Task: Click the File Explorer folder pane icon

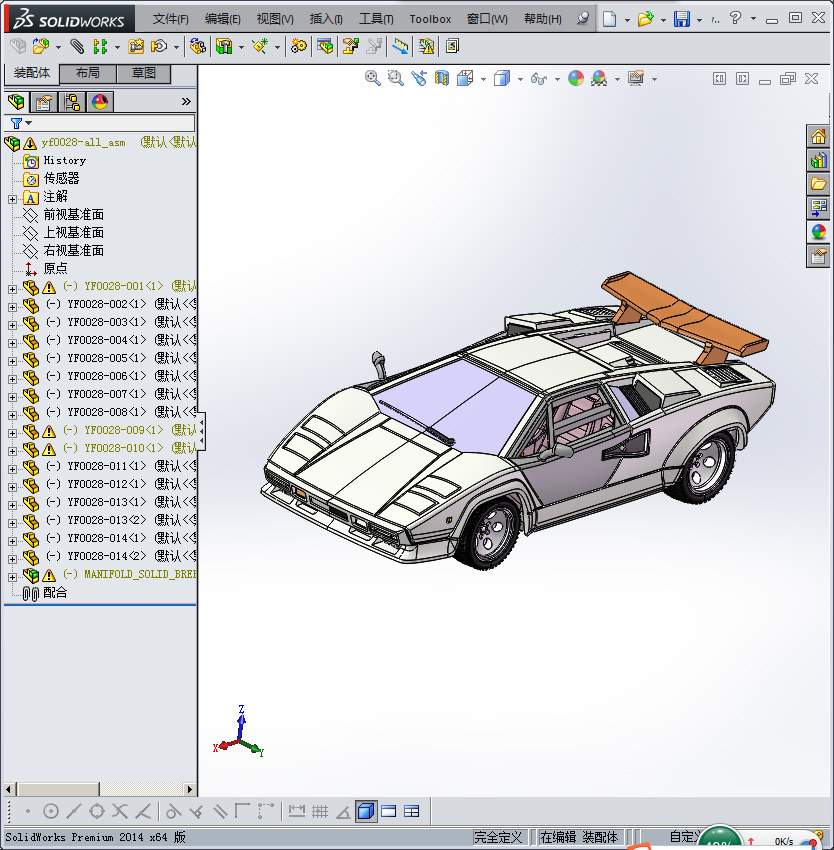Action: point(819,184)
